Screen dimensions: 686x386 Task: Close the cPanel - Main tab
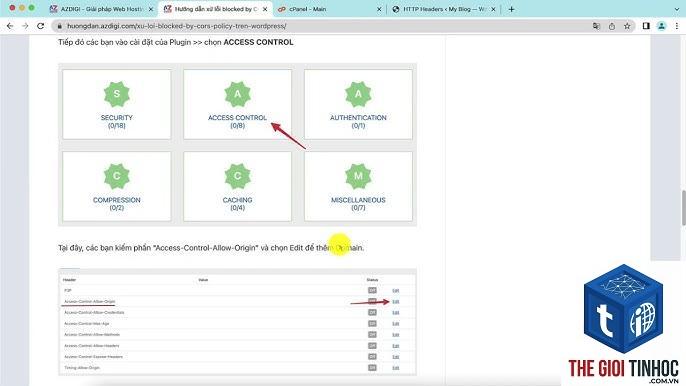(379, 9)
